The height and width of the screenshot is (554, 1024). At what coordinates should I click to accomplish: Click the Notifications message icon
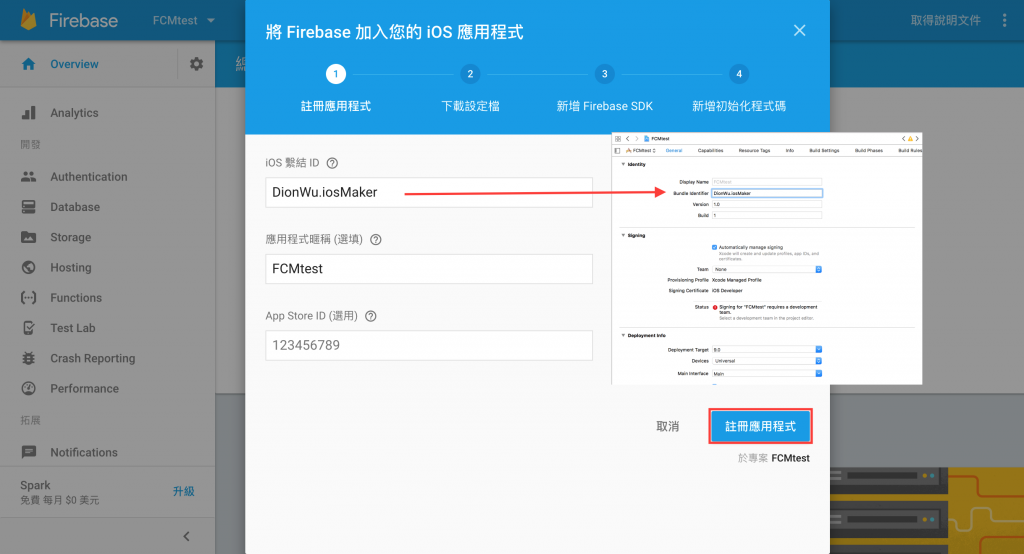29,452
